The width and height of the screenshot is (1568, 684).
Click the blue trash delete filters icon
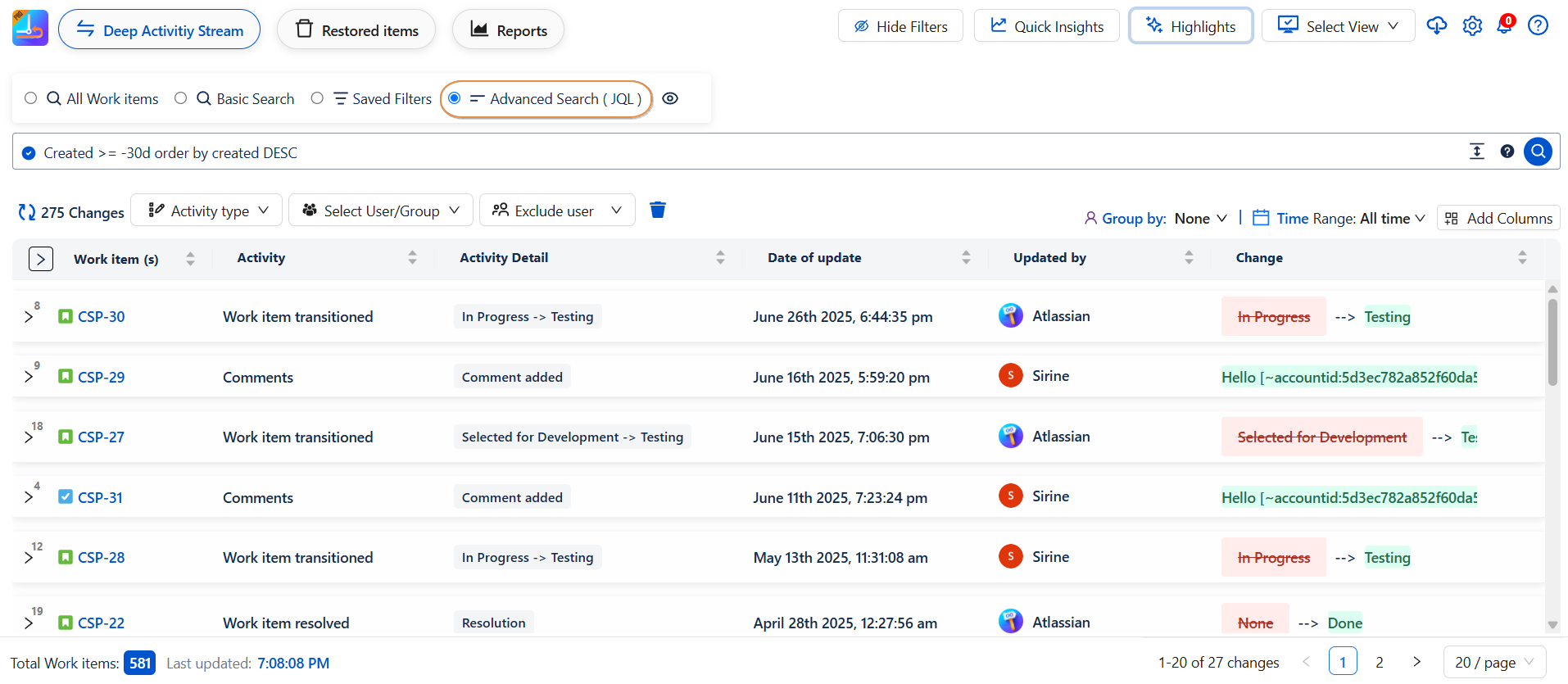click(x=657, y=211)
